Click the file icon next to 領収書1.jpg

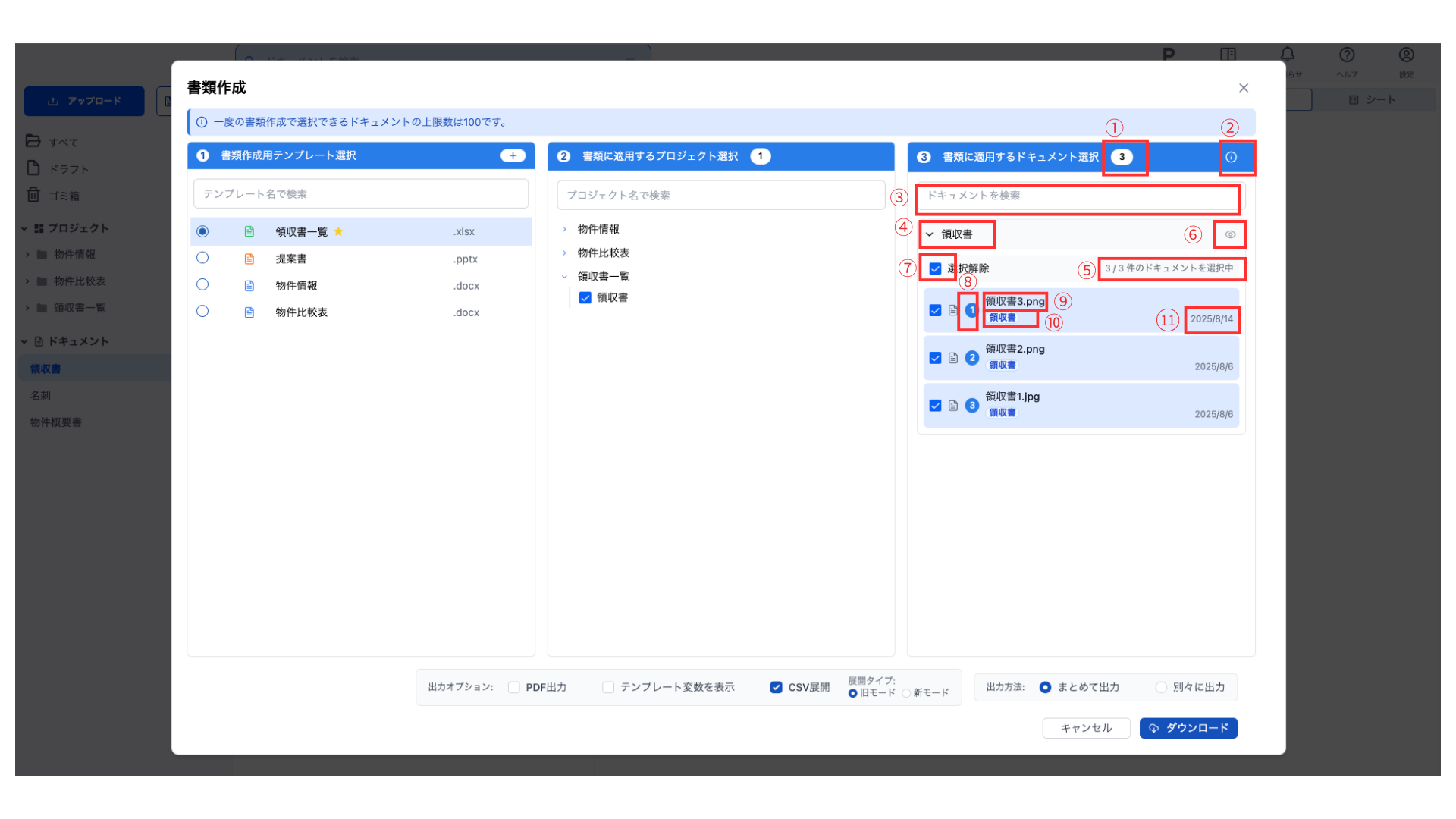coord(953,406)
